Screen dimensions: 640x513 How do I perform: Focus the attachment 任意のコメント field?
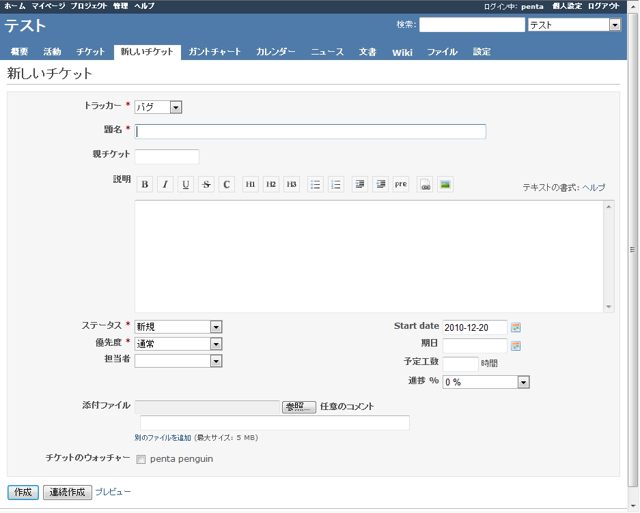[275, 423]
